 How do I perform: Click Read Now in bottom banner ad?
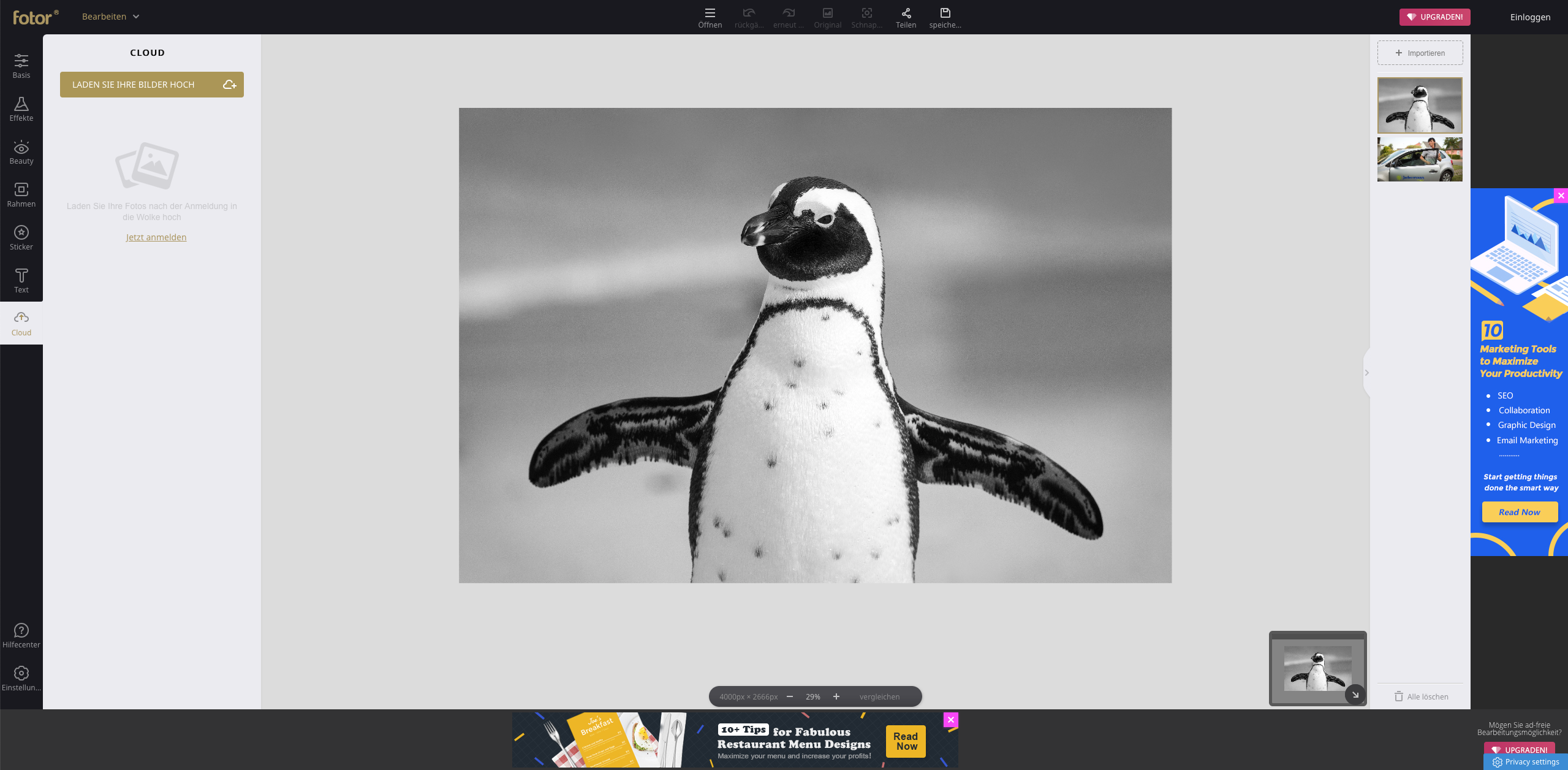(906, 741)
